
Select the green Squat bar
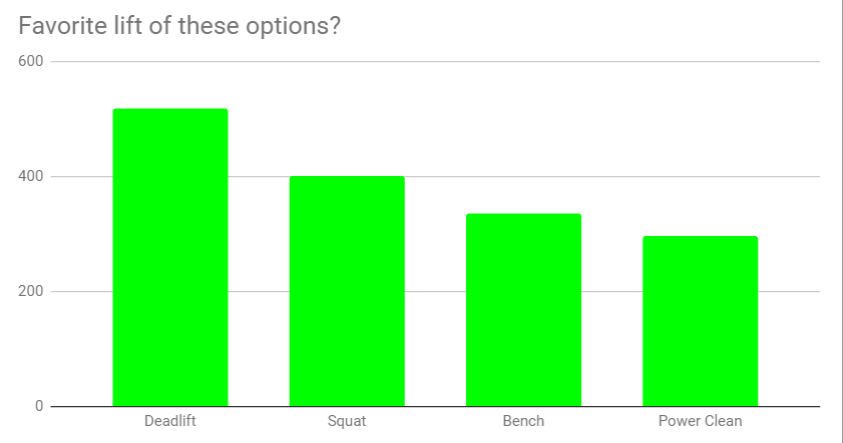tap(347, 292)
